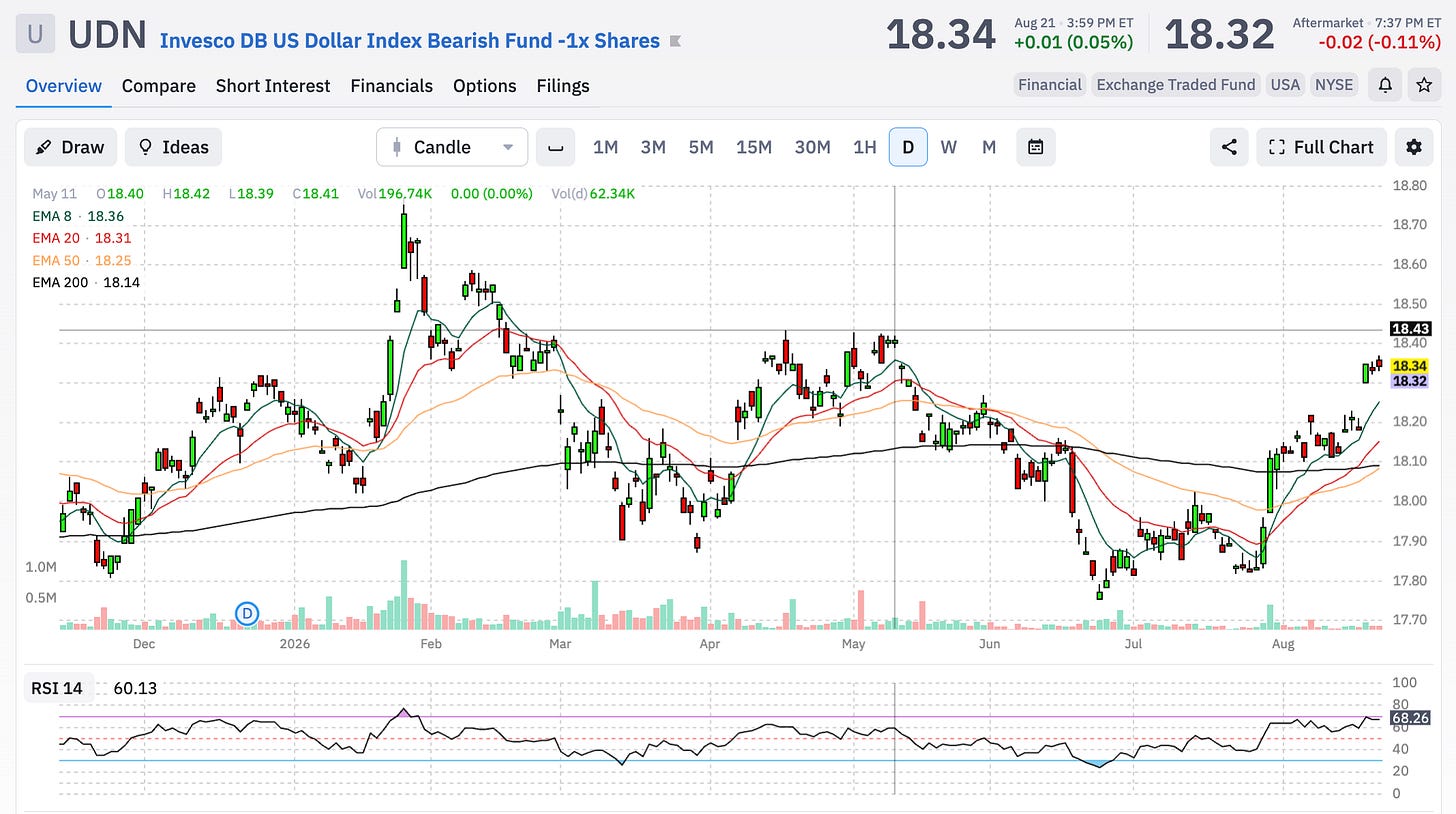1456x814 pixels.
Task: Click the aftermarket -0.02 (-0.11%) change
Action: 1381,42
